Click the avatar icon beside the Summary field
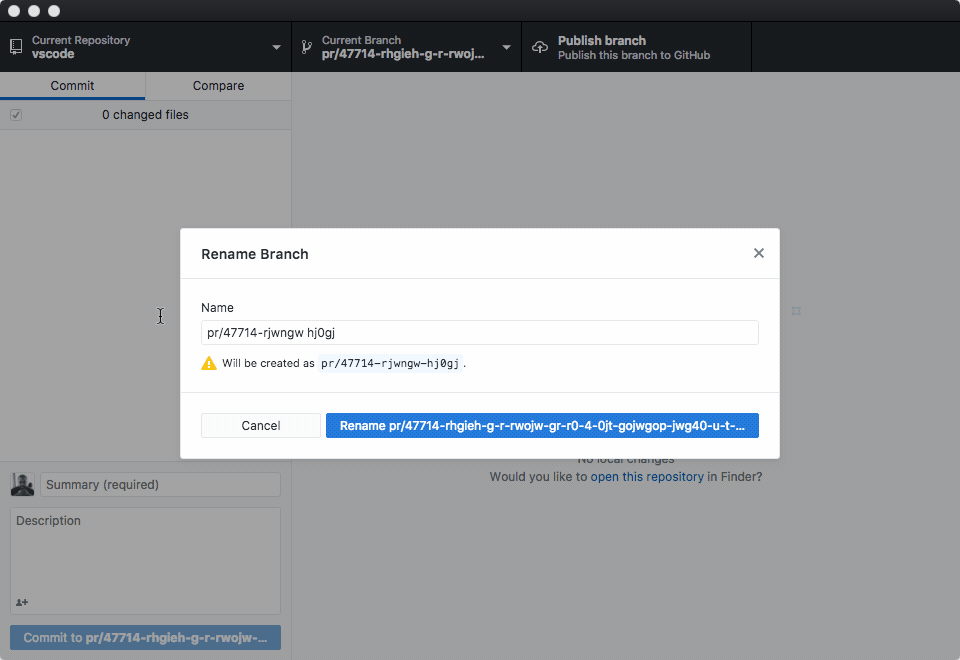This screenshot has width=960, height=660. coord(21,484)
